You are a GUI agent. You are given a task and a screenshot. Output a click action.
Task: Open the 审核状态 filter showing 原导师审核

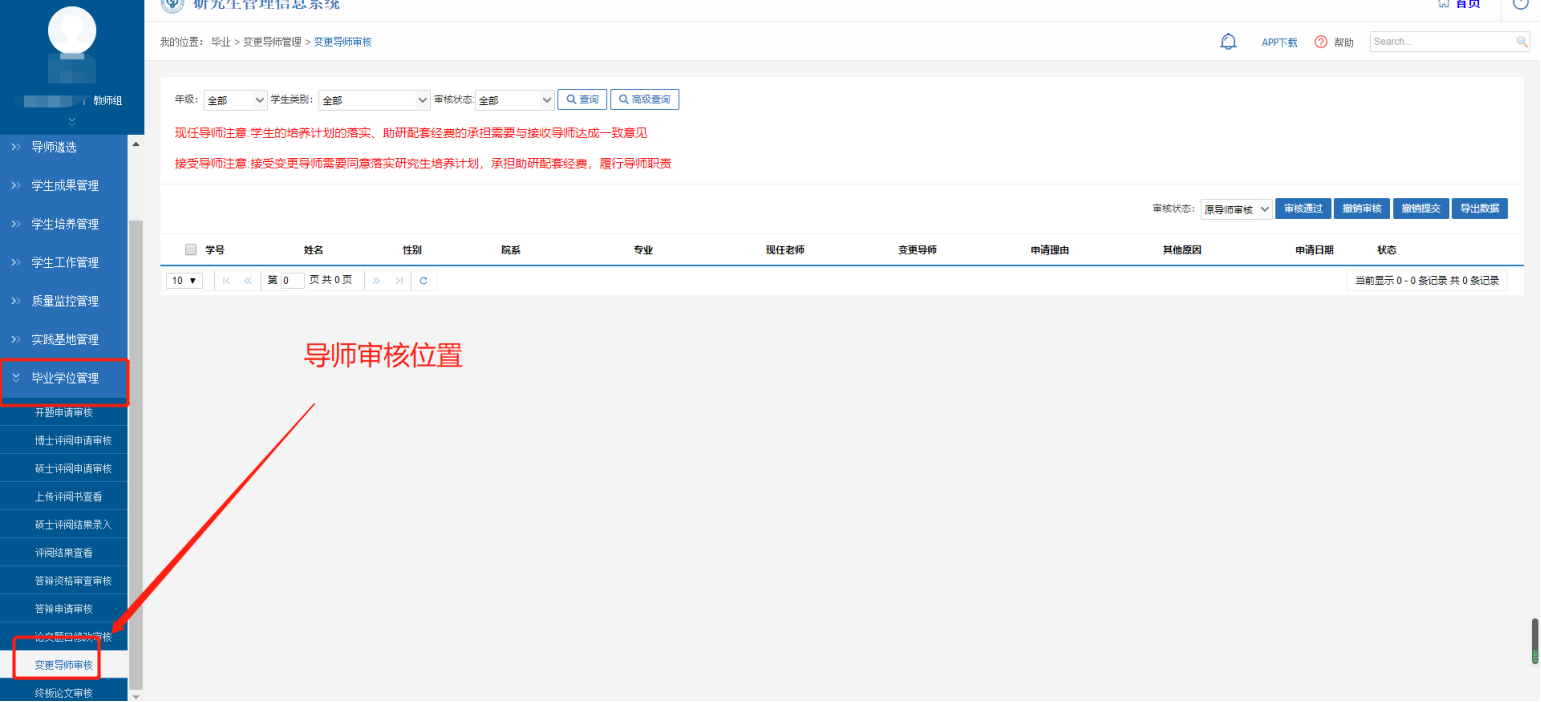(1236, 208)
